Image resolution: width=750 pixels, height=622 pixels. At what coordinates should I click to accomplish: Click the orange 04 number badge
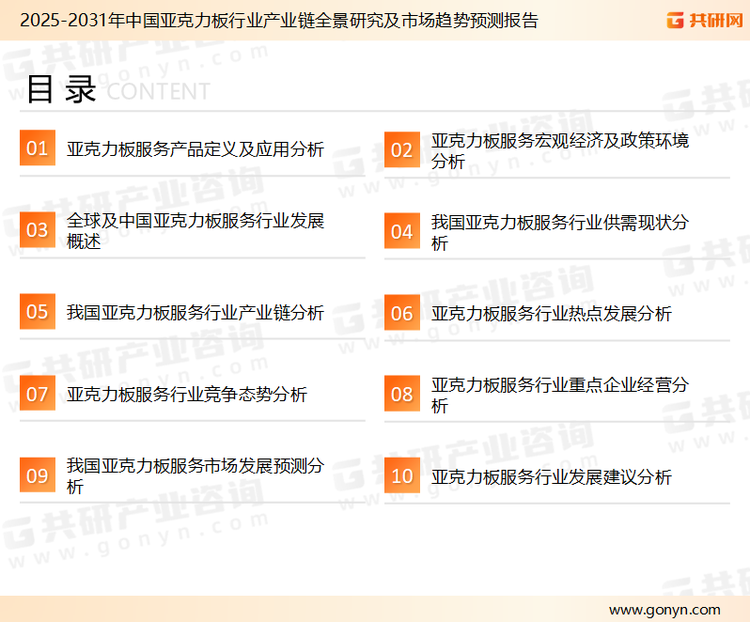[x=402, y=231]
